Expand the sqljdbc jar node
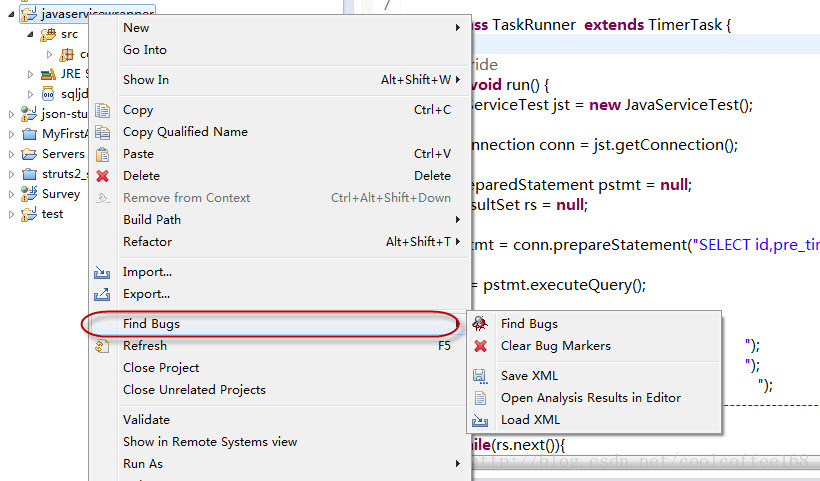 tap(31, 94)
